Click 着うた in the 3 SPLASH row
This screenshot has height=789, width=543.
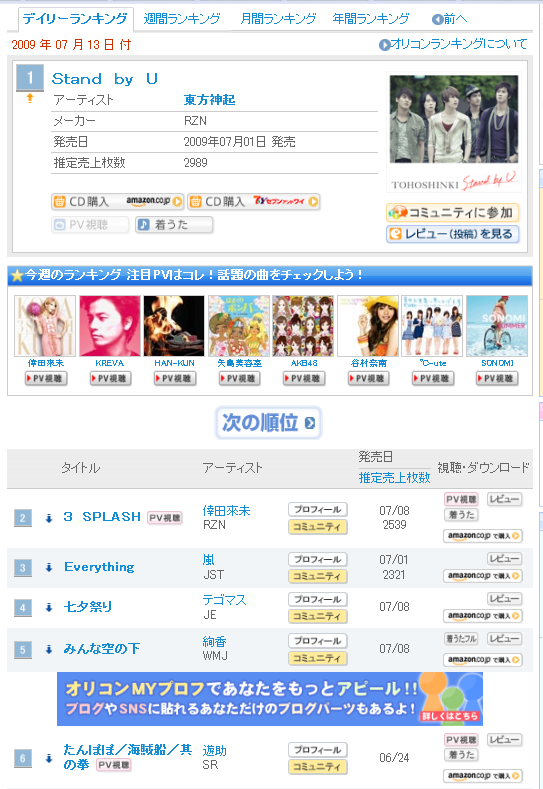pyautogui.click(x=461, y=515)
